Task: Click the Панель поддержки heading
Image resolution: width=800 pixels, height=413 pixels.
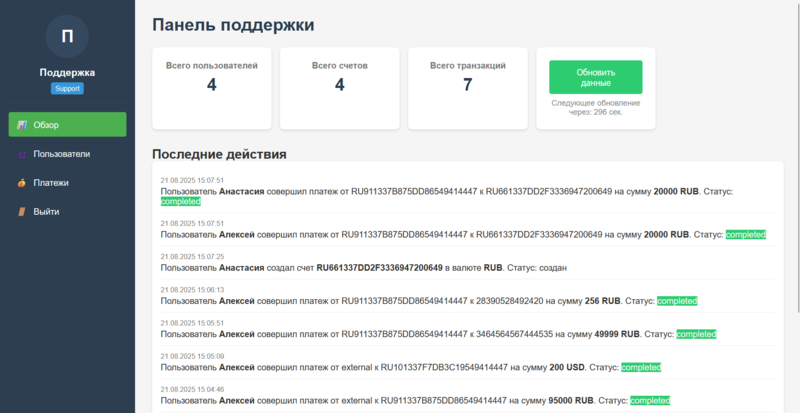Action: point(233,25)
